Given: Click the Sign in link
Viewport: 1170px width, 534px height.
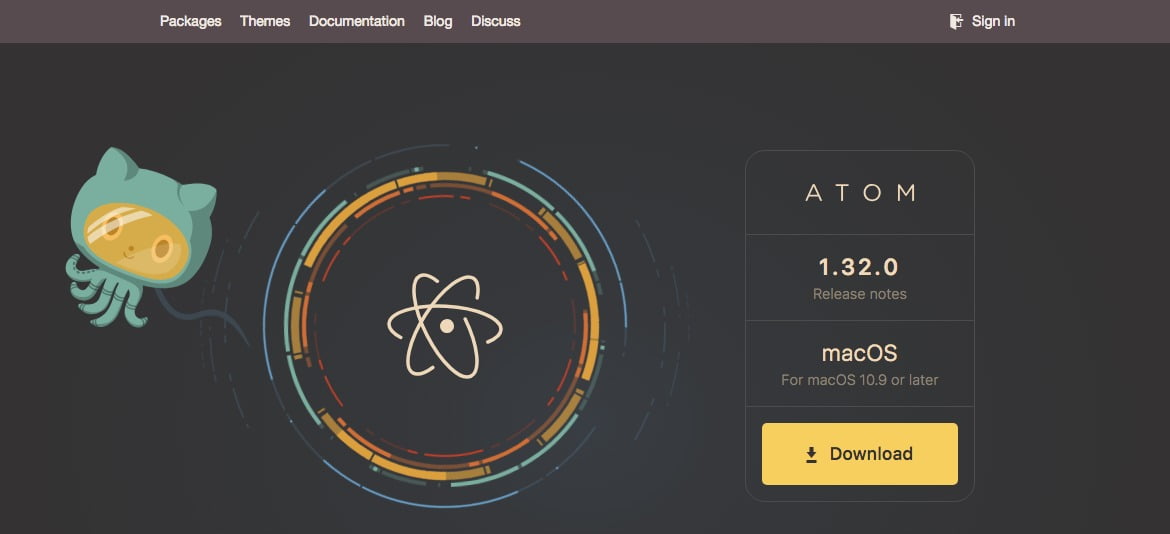Looking at the screenshot, I should [993, 21].
